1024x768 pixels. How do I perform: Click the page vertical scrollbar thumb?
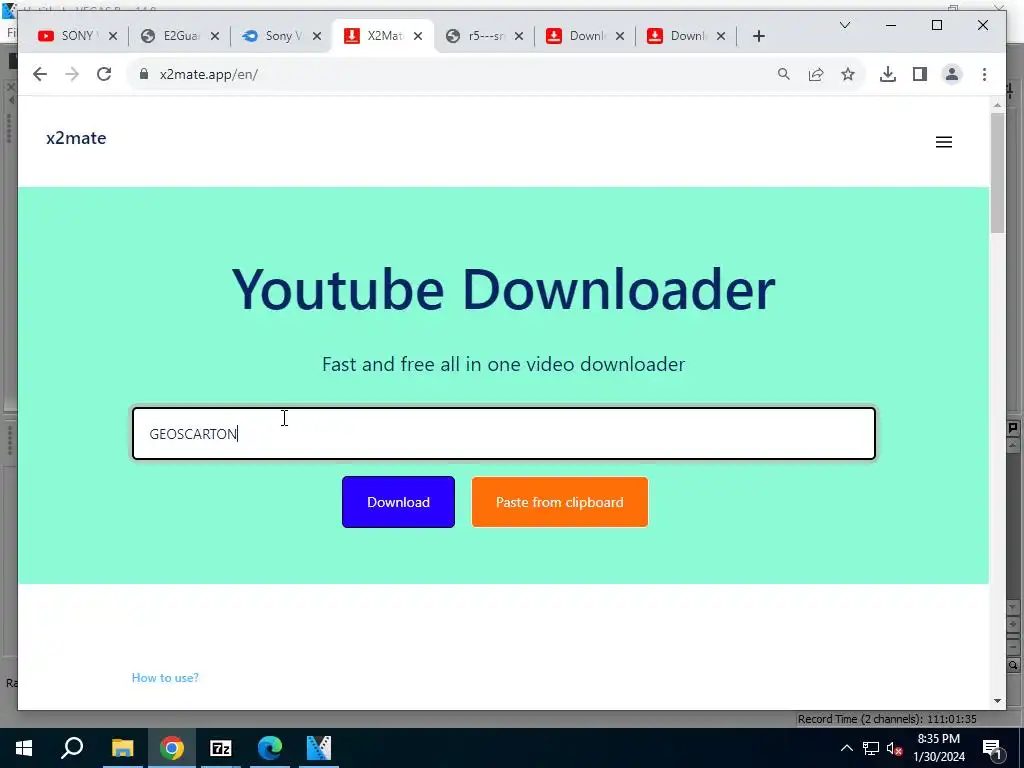pos(997,173)
